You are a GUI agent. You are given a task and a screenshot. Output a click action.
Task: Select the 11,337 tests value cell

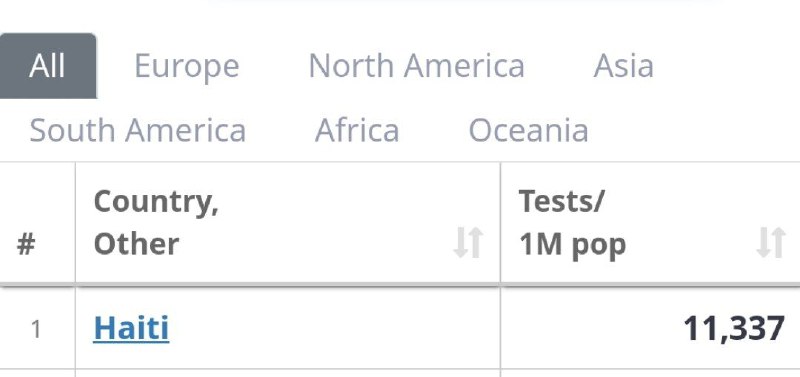650,328
